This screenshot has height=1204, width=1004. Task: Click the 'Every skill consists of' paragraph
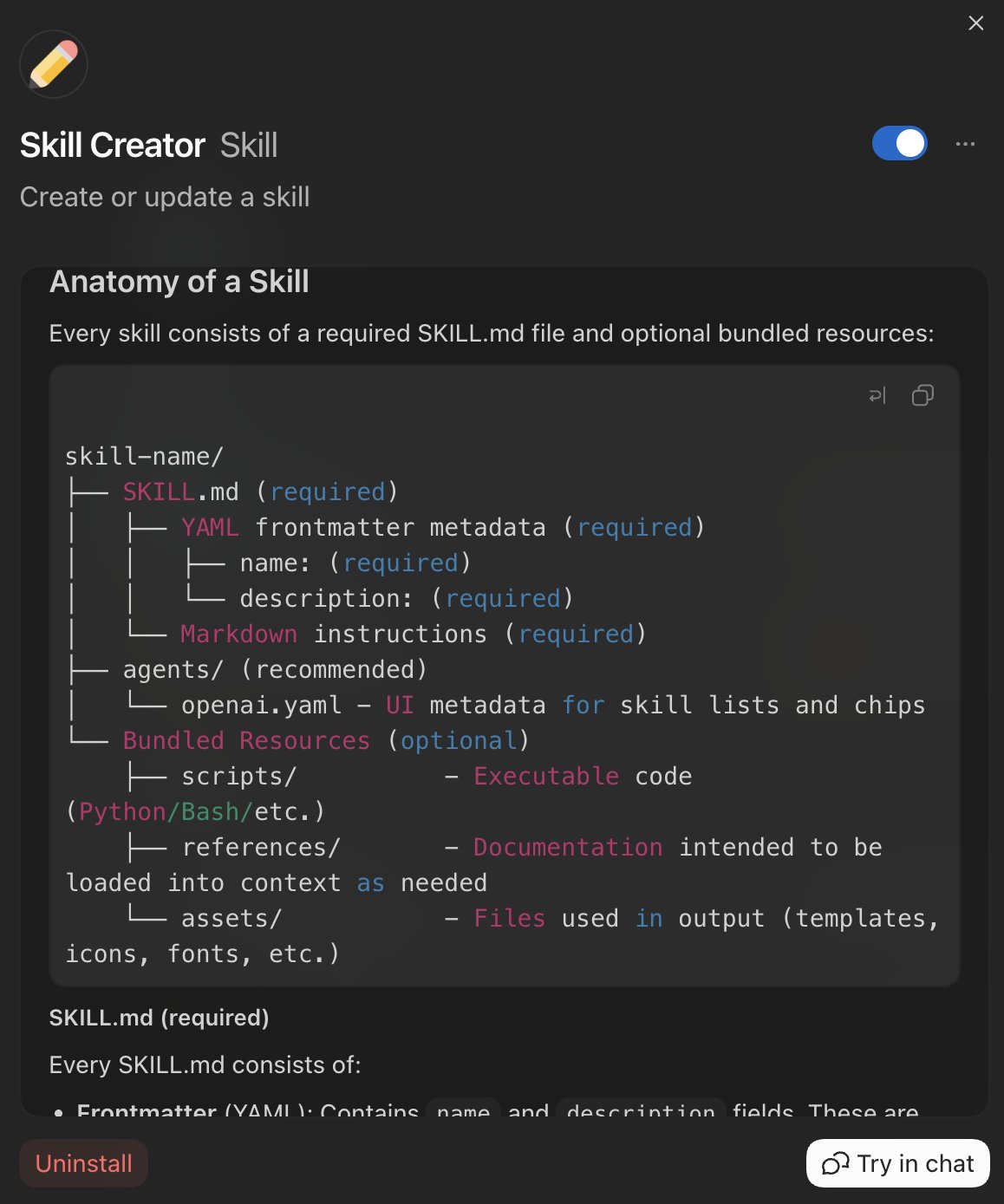[492, 334]
